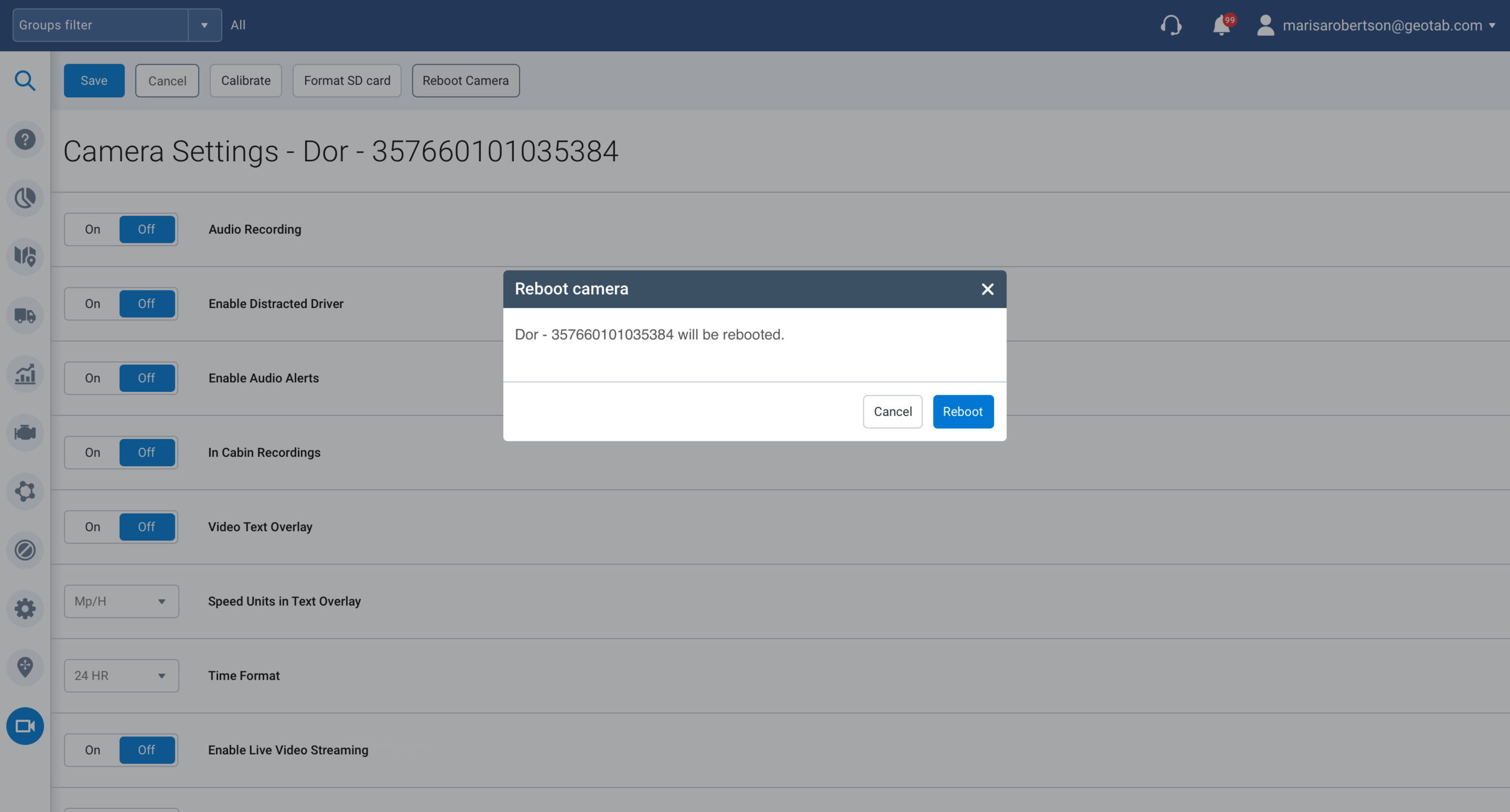Open the Map icon in sidebar
The height and width of the screenshot is (812, 1510).
coord(25,257)
